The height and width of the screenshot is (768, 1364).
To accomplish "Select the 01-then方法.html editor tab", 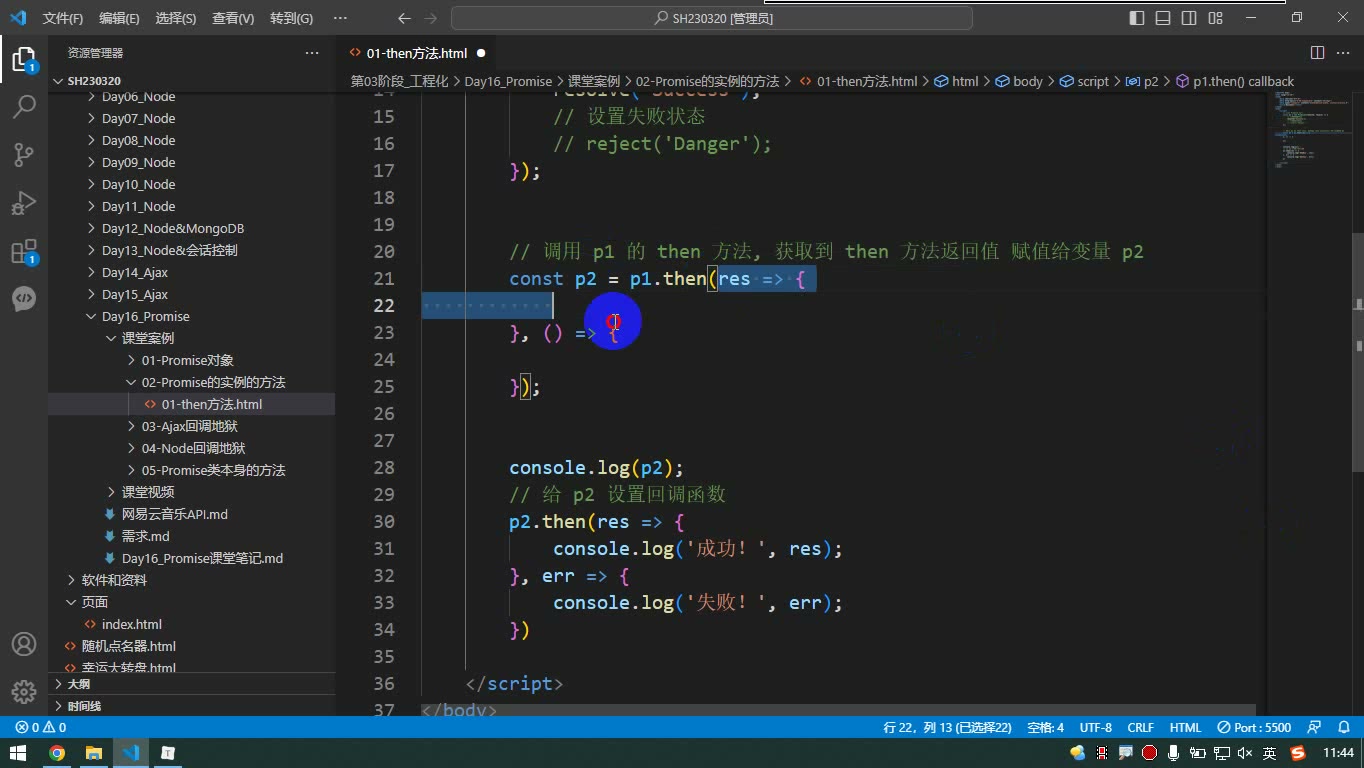I will point(416,53).
